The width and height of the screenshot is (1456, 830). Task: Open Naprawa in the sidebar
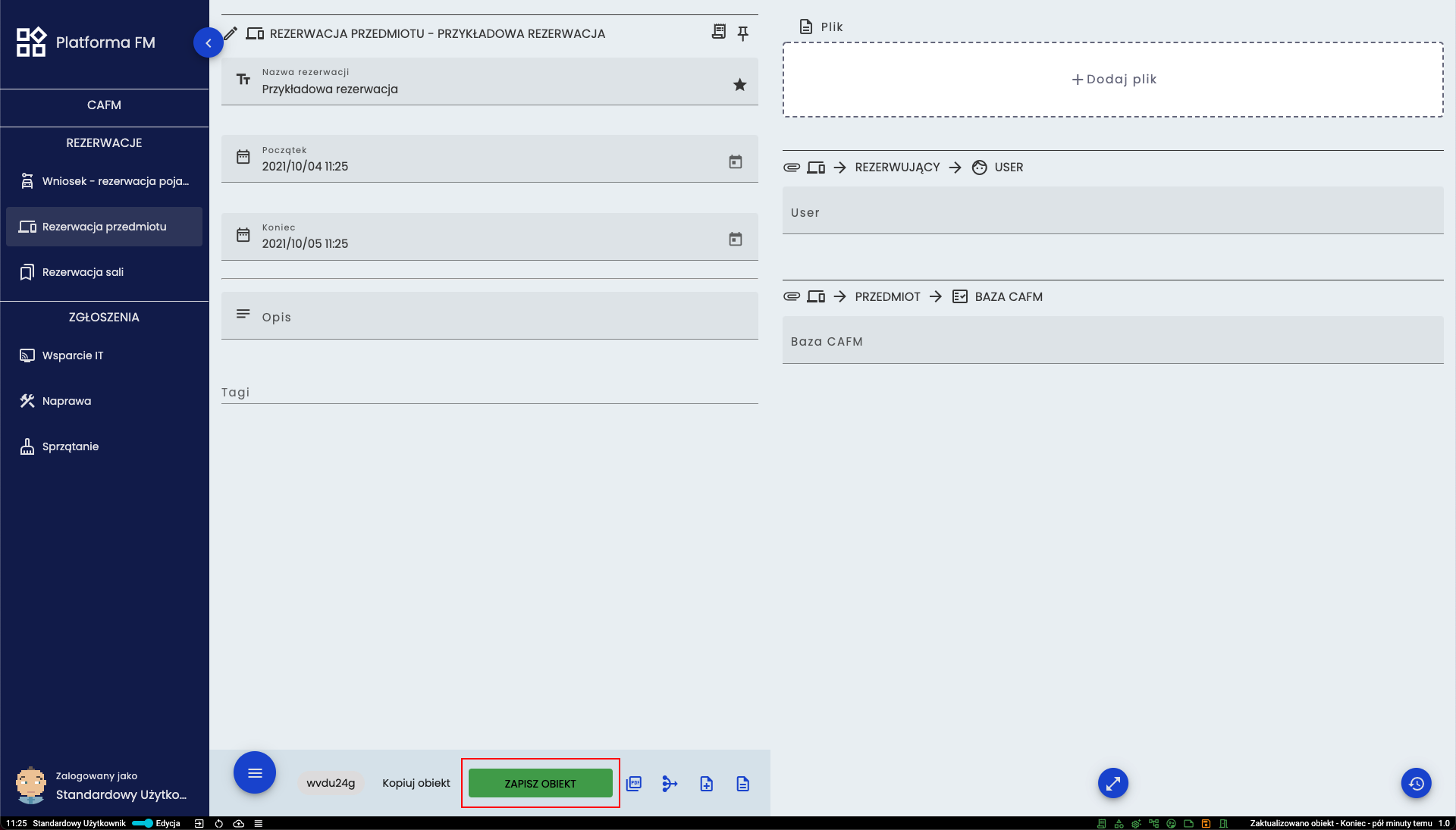(104, 401)
